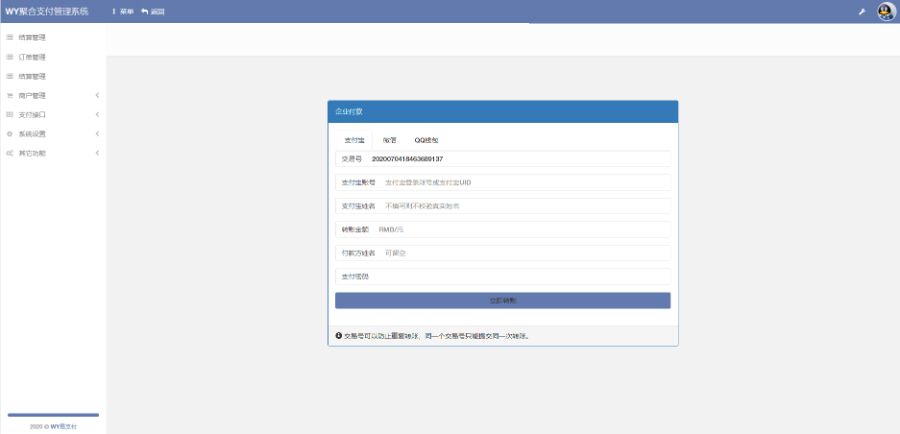Toggle the sidebar via 菜单 icon
900x434 pixels.
click(114, 11)
